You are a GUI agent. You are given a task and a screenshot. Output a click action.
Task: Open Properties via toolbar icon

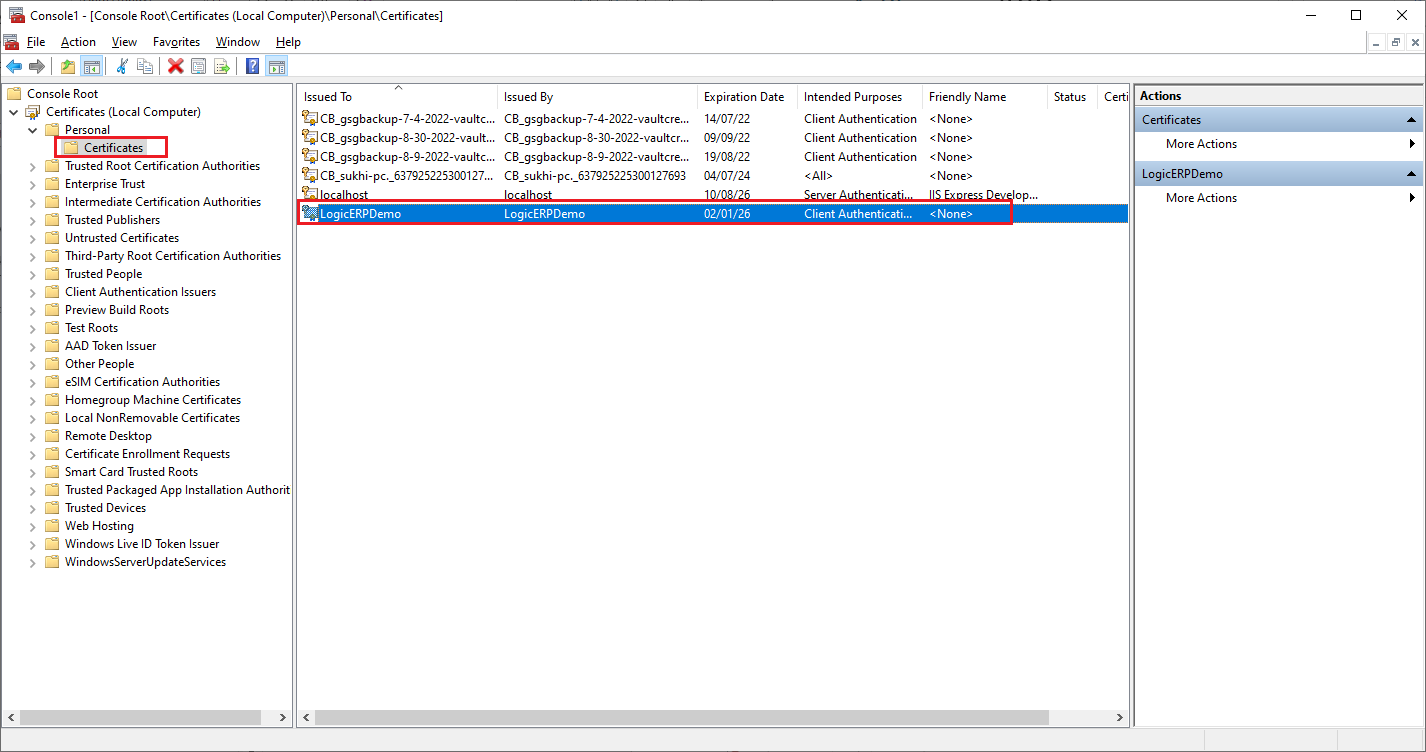click(x=199, y=66)
